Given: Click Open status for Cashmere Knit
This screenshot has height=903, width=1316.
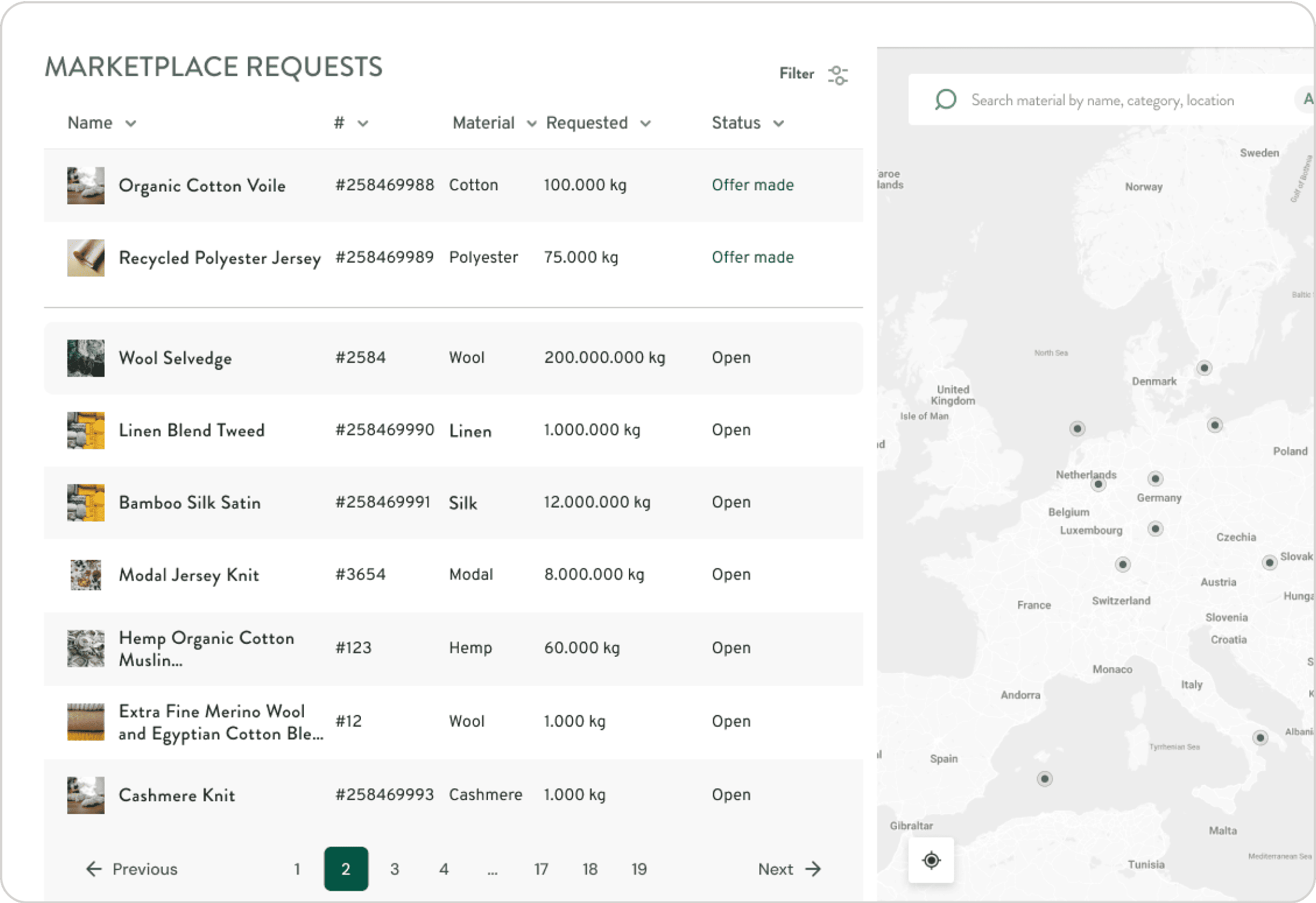Looking at the screenshot, I should [731, 795].
